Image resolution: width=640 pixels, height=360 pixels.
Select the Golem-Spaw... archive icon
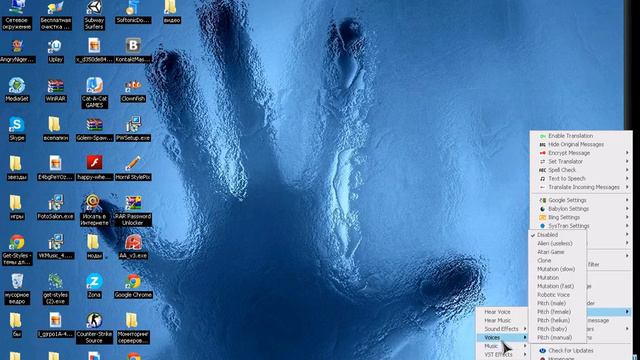[94, 130]
